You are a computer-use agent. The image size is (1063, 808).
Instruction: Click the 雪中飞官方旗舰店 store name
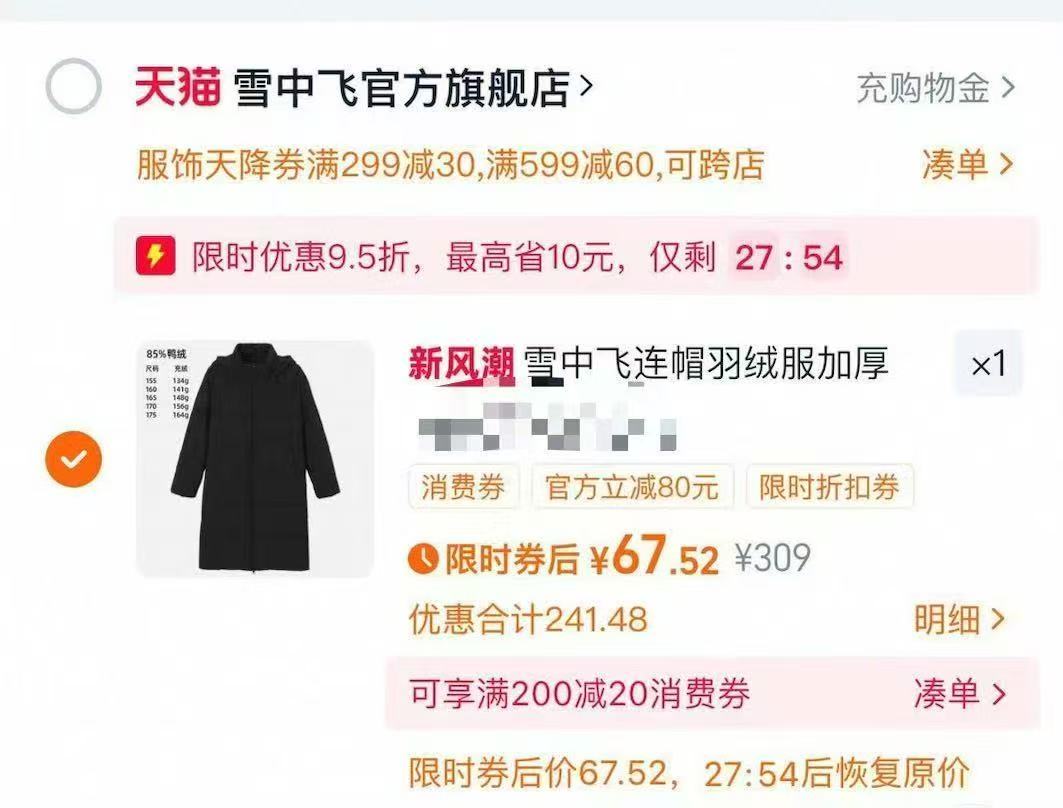(x=401, y=88)
